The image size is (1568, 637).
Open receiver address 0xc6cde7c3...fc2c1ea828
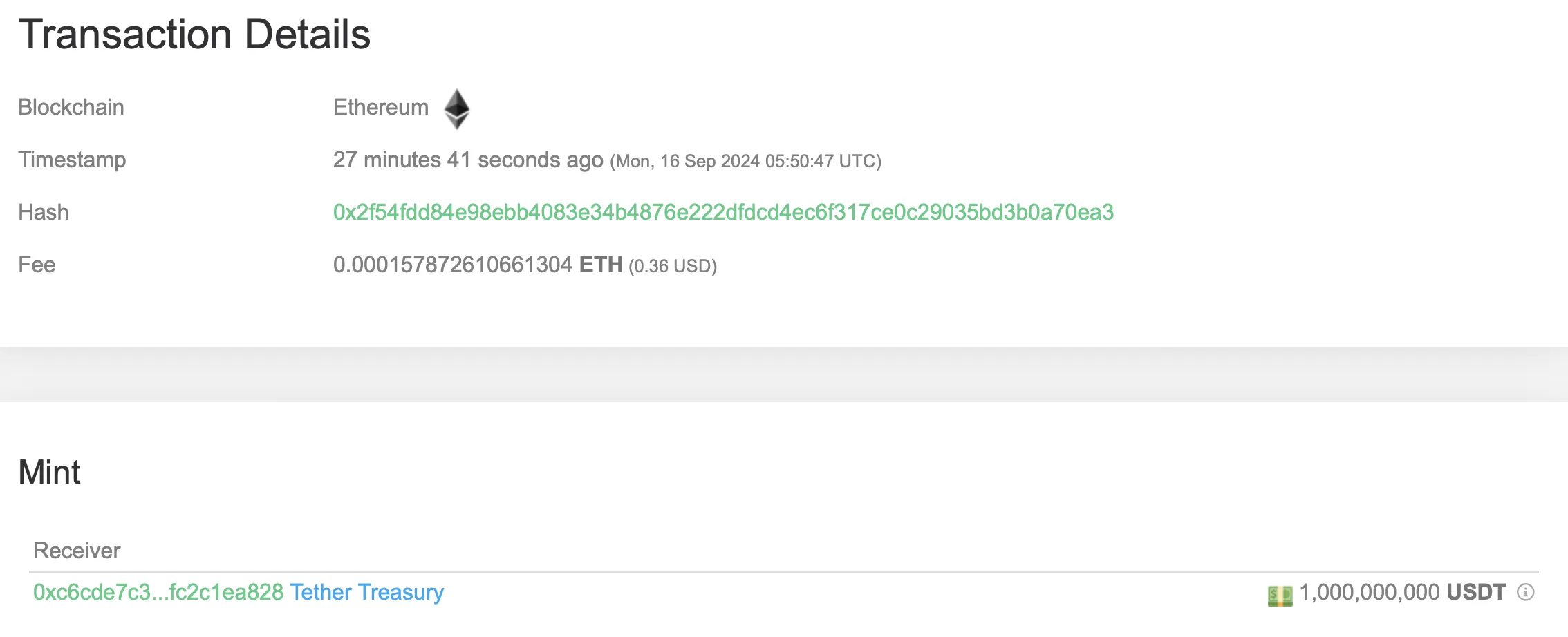158,592
